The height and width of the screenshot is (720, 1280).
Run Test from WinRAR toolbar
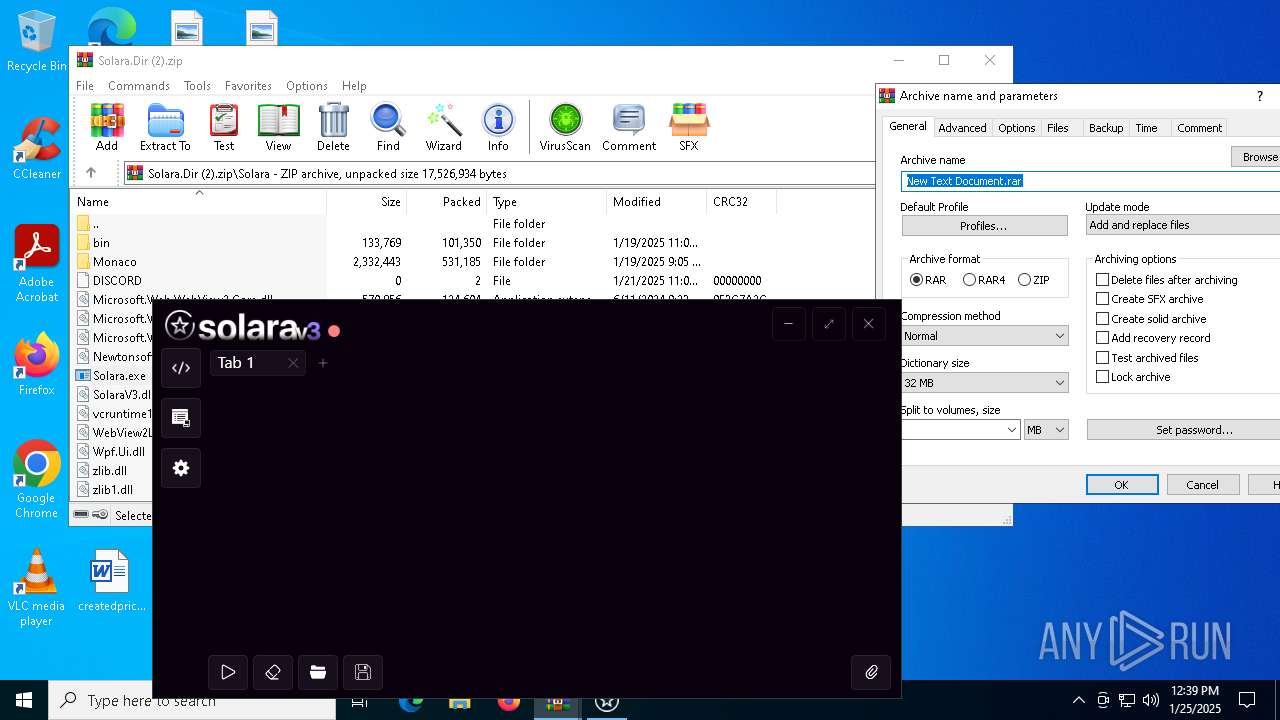click(x=224, y=127)
